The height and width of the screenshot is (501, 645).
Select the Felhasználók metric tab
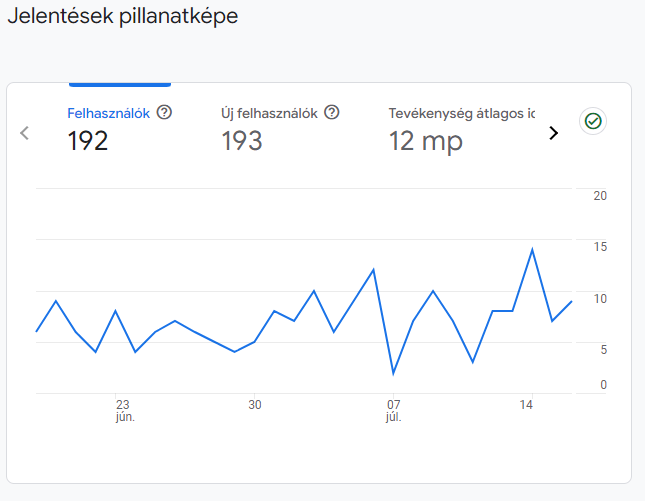[108, 113]
